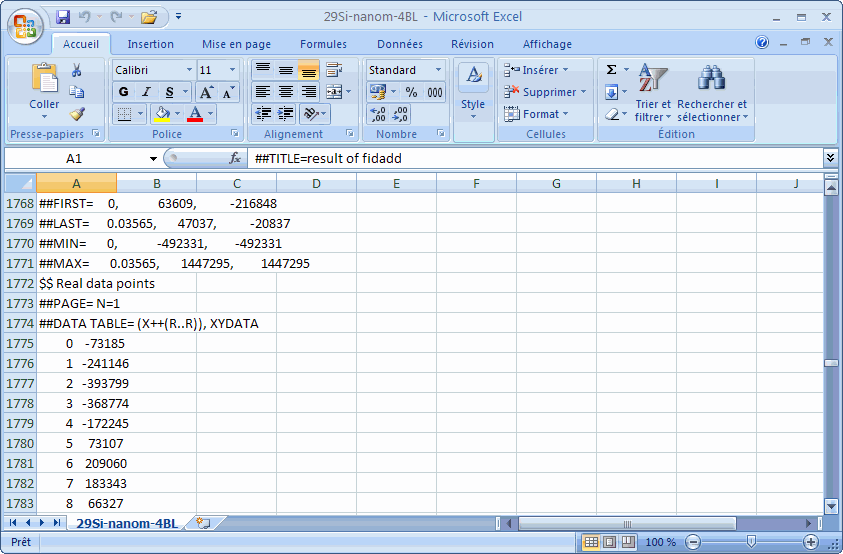
Task: Toggle bold formatting (G)
Action: (124, 92)
